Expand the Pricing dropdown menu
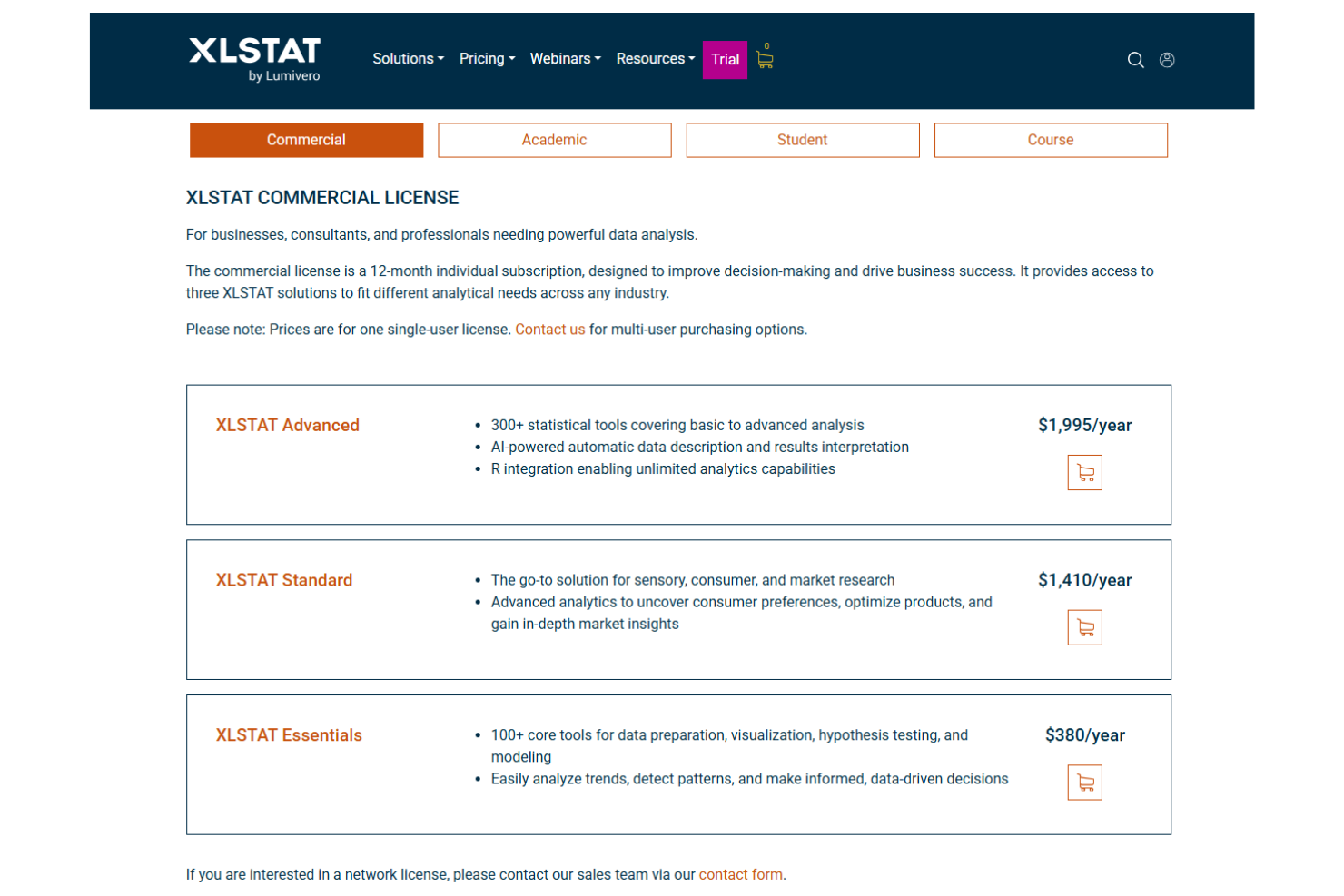This screenshot has width=1344, height=896. [x=487, y=59]
